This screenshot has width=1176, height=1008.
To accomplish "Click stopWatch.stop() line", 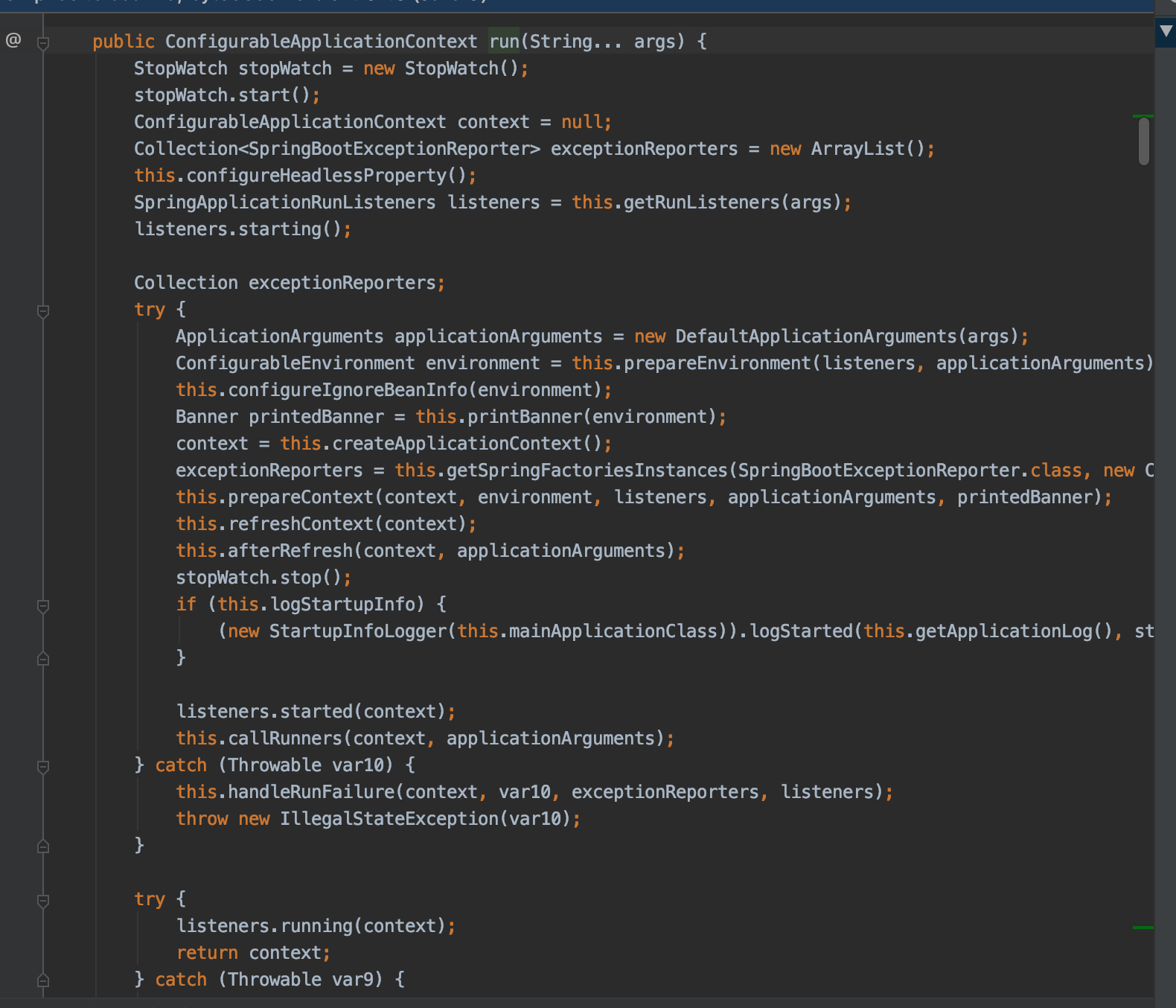I will coord(263,578).
